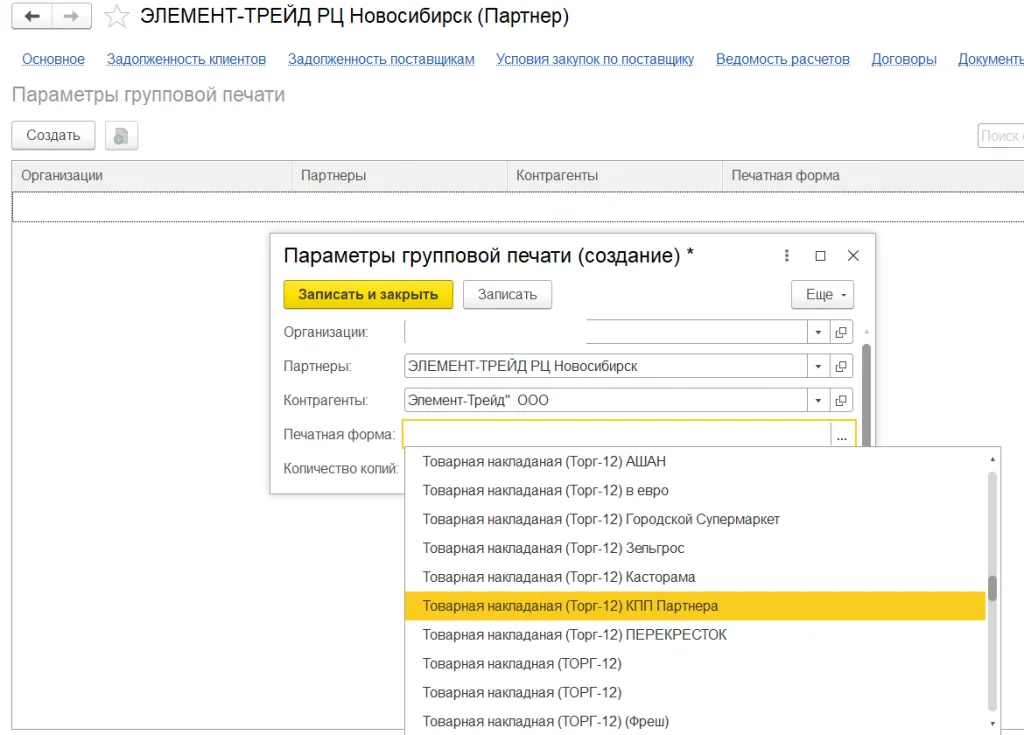Maximize the Параметры групповой печати dialog

(820, 255)
